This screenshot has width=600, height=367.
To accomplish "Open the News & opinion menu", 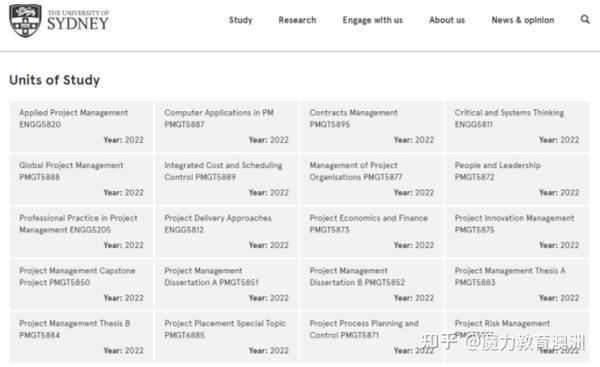I will coord(523,20).
